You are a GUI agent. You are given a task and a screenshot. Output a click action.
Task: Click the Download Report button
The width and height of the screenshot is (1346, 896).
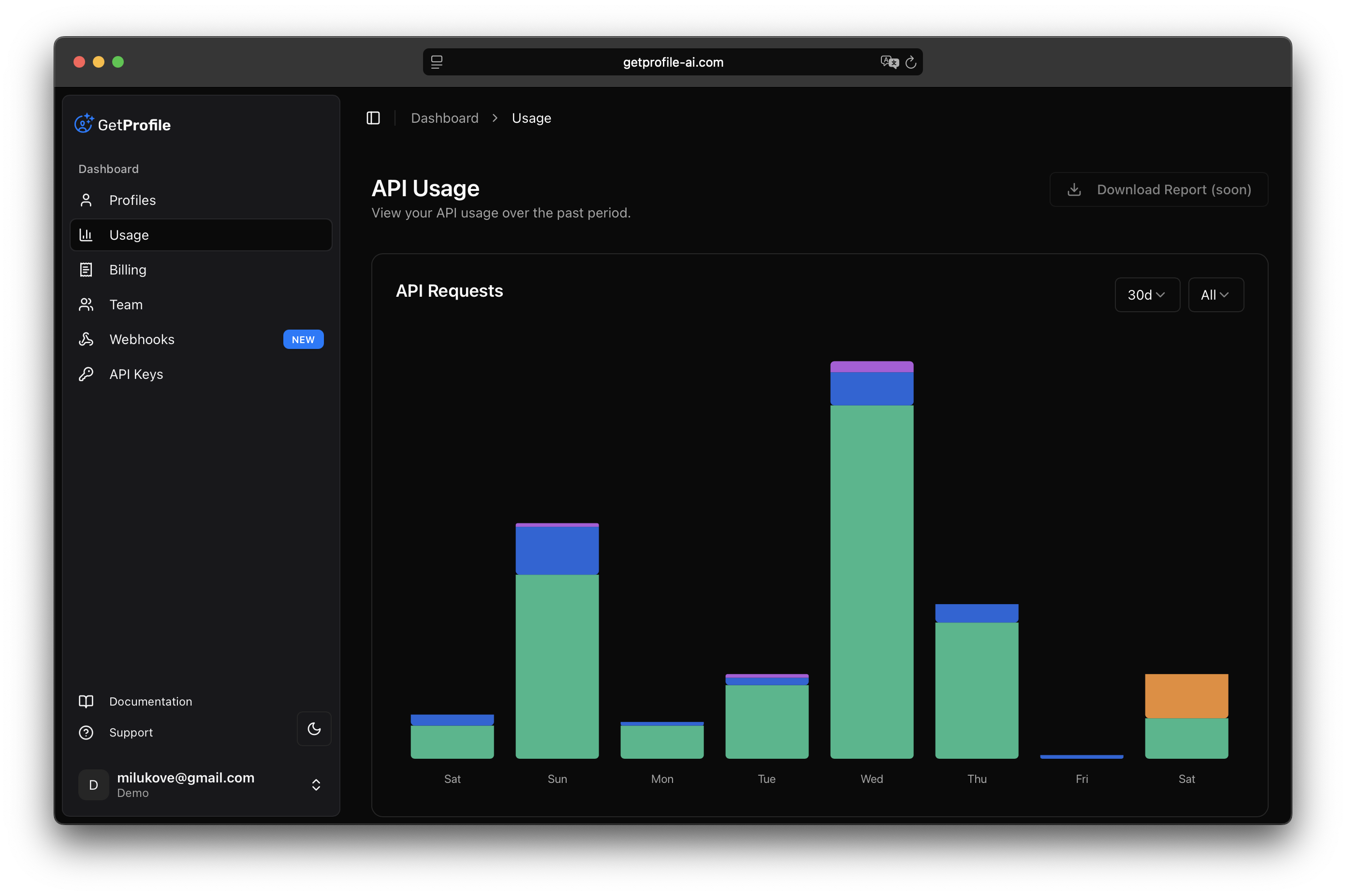(1158, 189)
